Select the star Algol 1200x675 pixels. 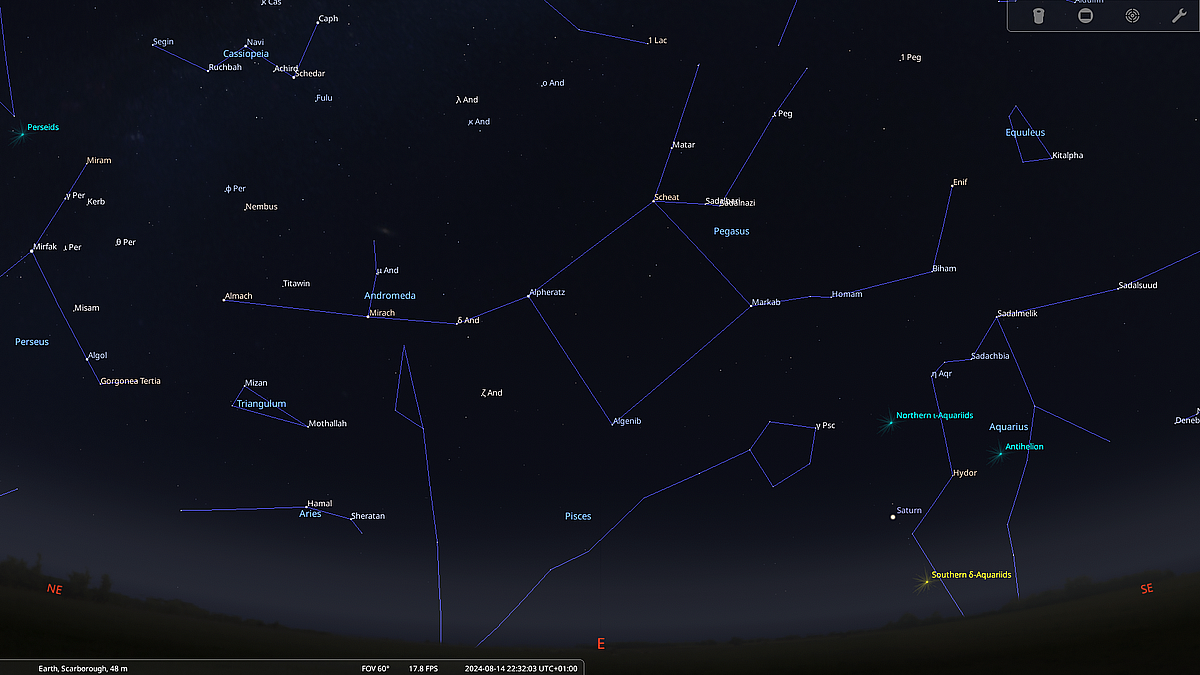click(x=87, y=358)
